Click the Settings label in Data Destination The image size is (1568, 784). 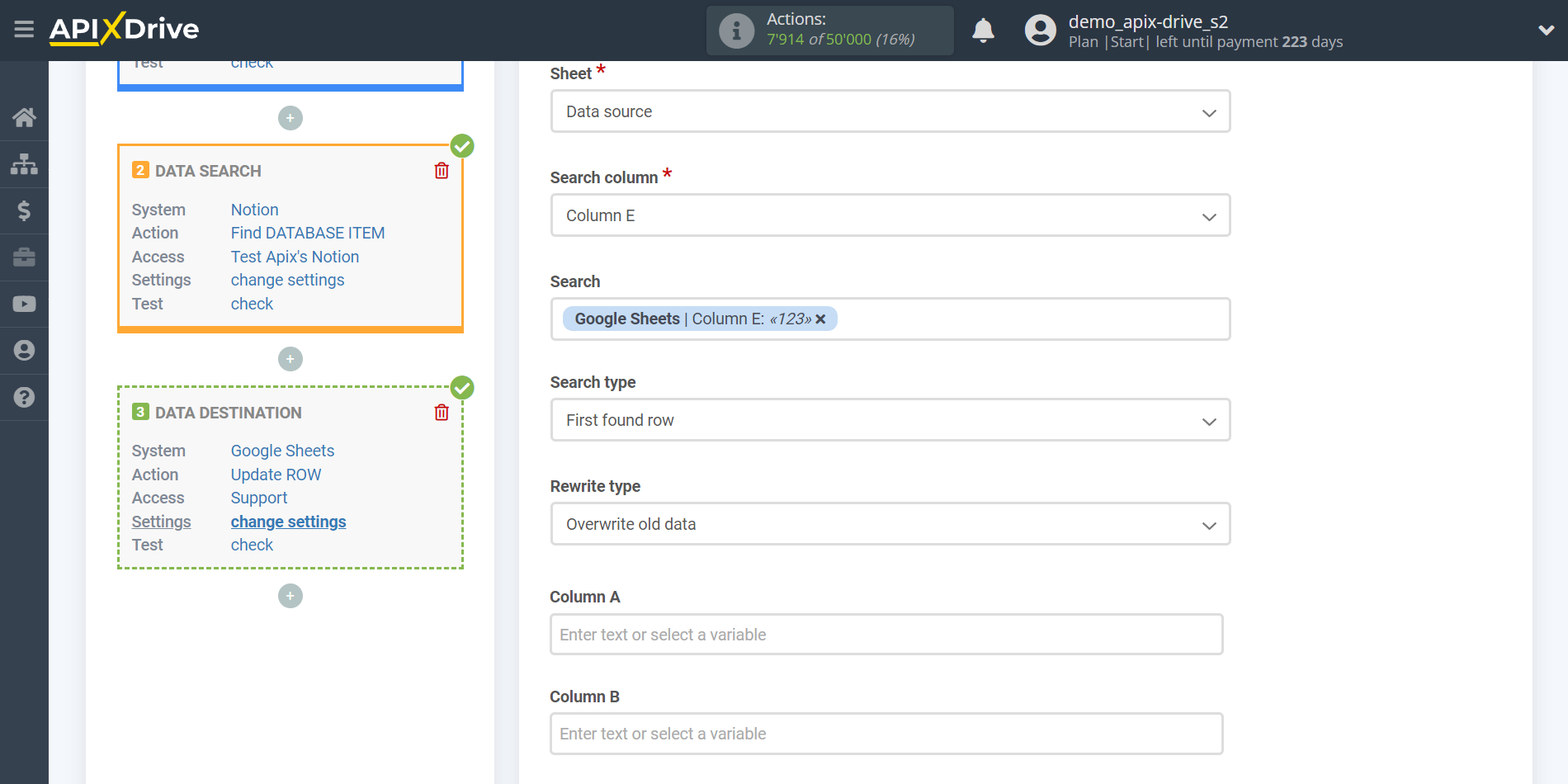(x=161, y=522)
